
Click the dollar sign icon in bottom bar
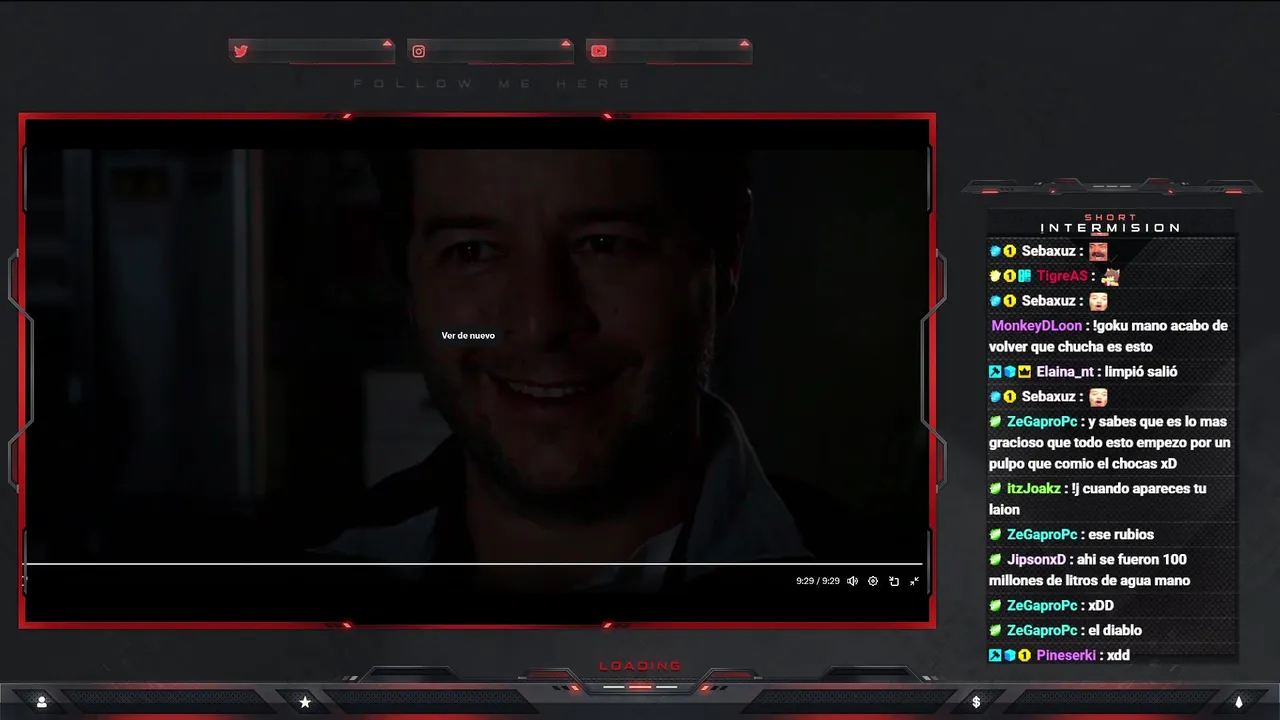click(x=976, y=702)
